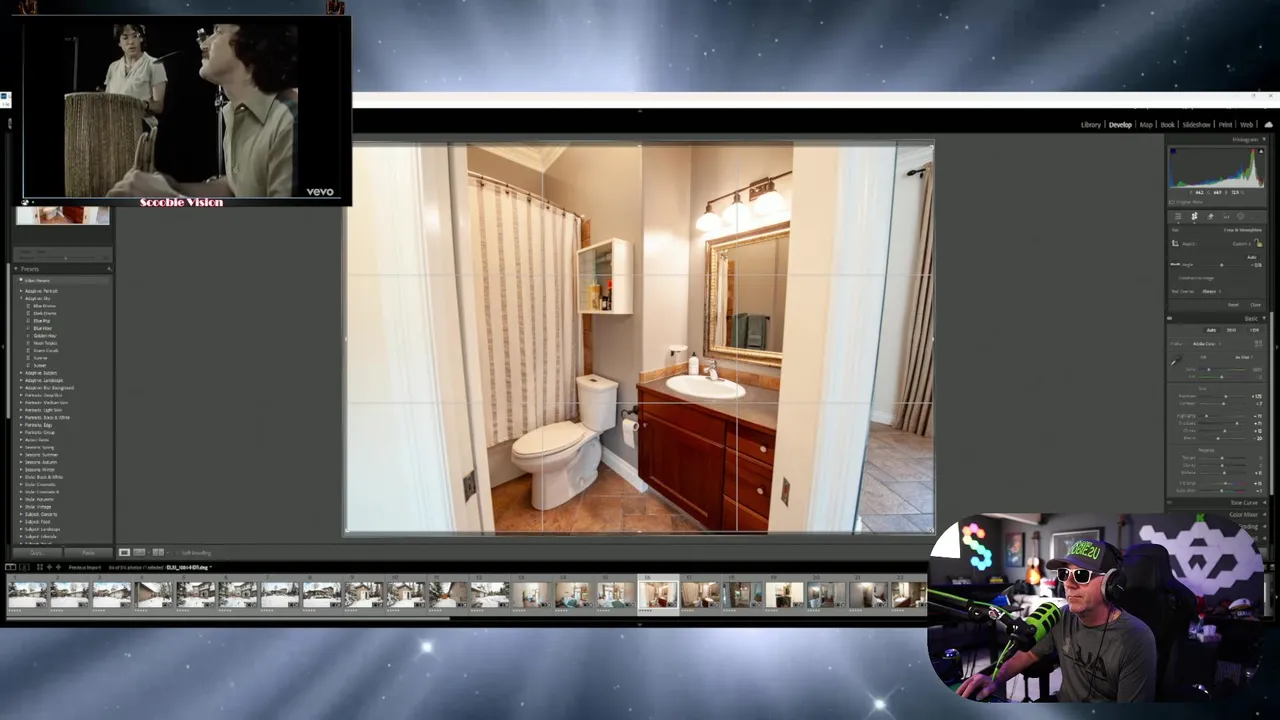Collapse the Adaptive: Sky preset group
This screenshot has width=1280, height=720.
coord(21,298)
